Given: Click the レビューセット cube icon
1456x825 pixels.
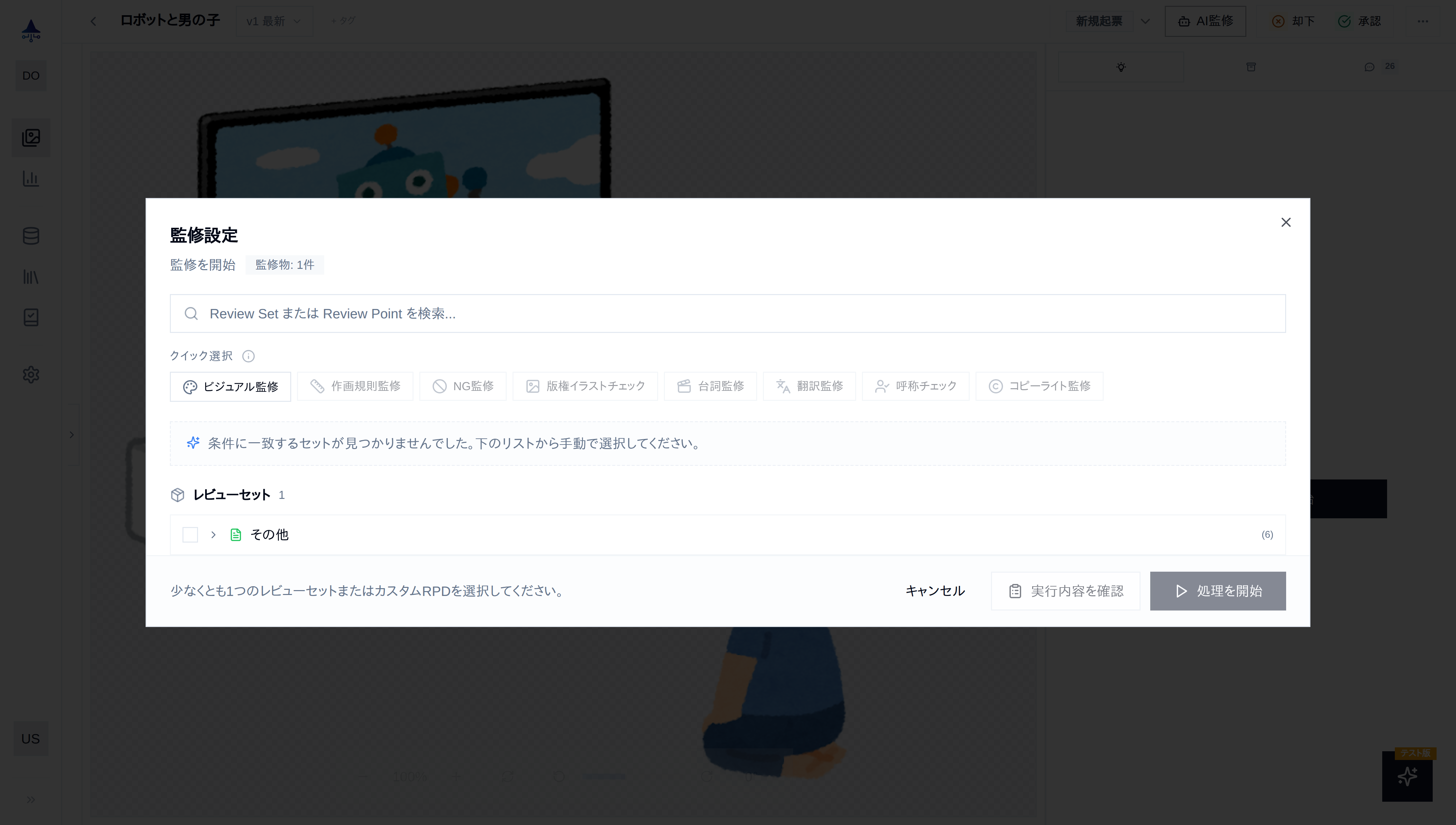Looking at the screenshot, I should (x=177, y=495).
